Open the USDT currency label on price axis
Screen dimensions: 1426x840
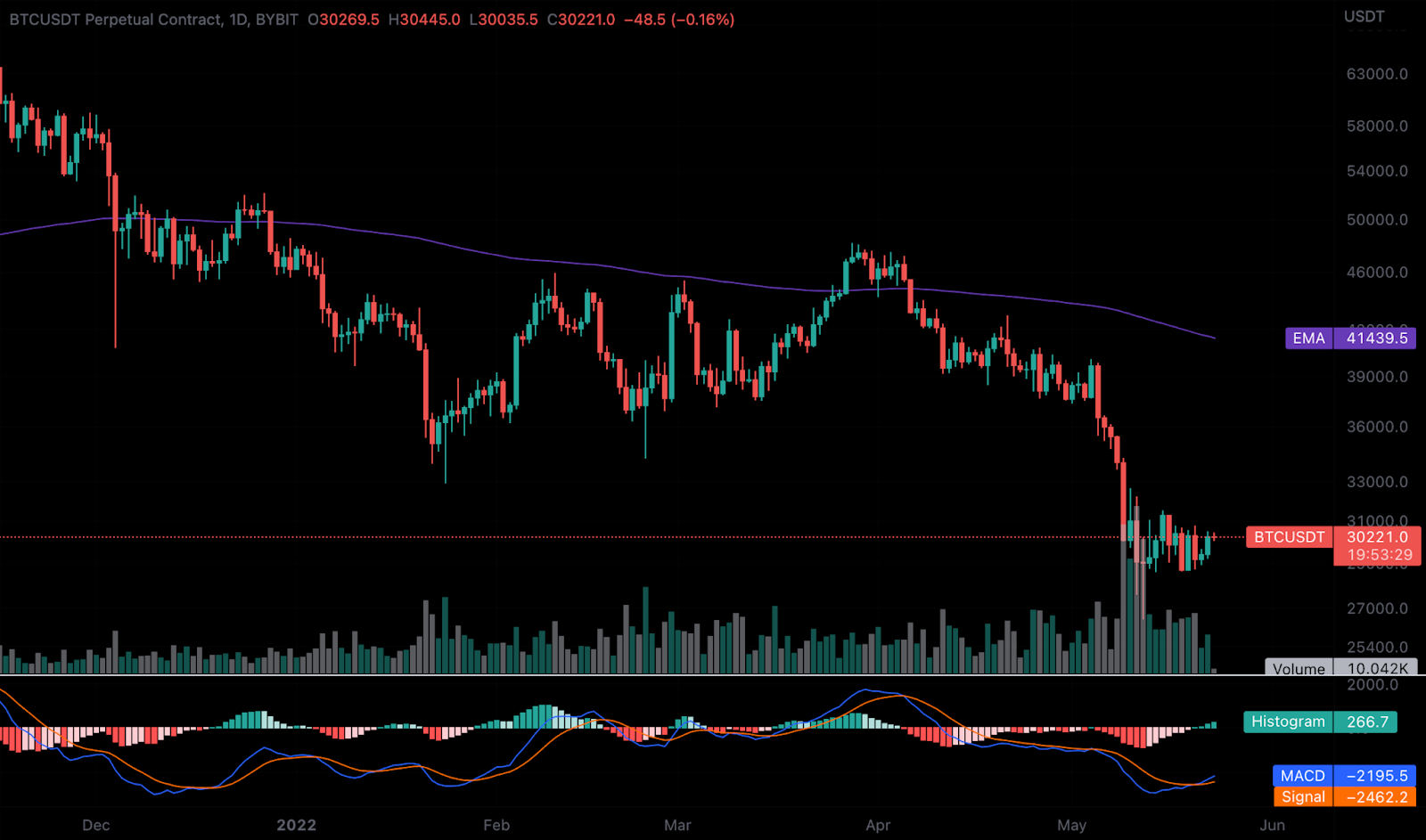click(x=1365, y=16)
